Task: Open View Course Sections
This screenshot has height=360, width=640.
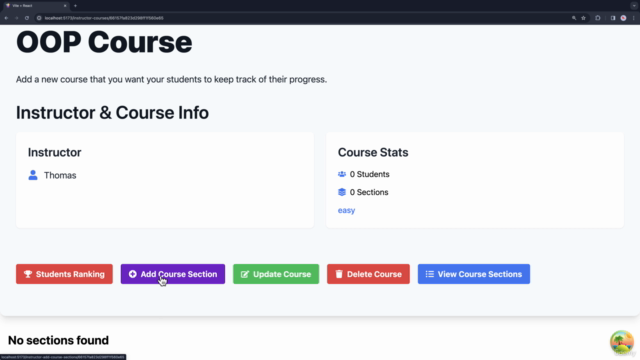Action: coord(473,274)
